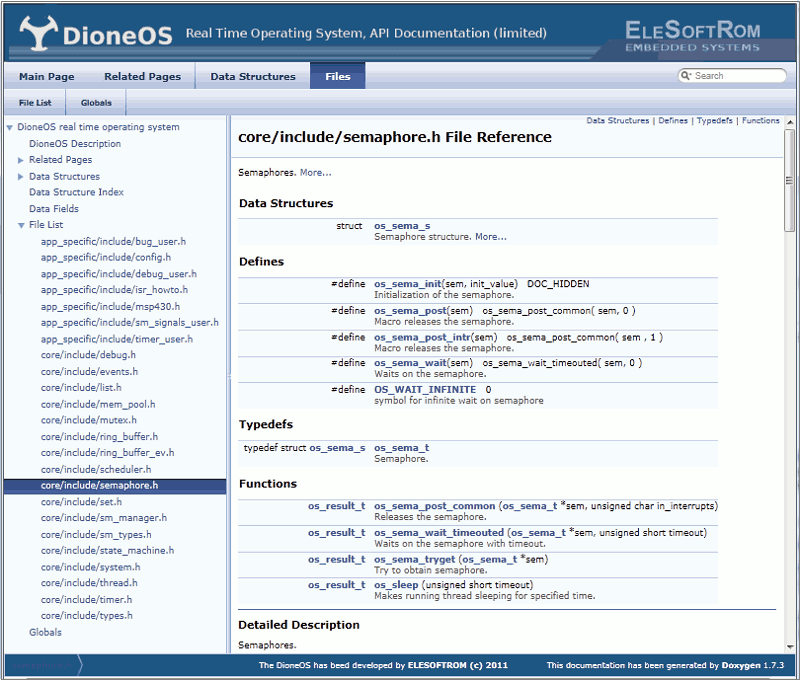This screenshot has width=800, height=680.
Task: Open os_sema_post_intr define link
Action: click(422, 337)
